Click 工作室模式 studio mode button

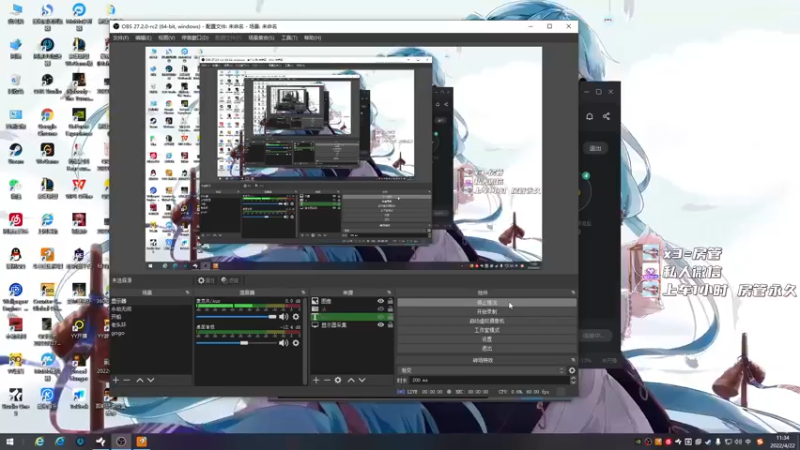487,330
